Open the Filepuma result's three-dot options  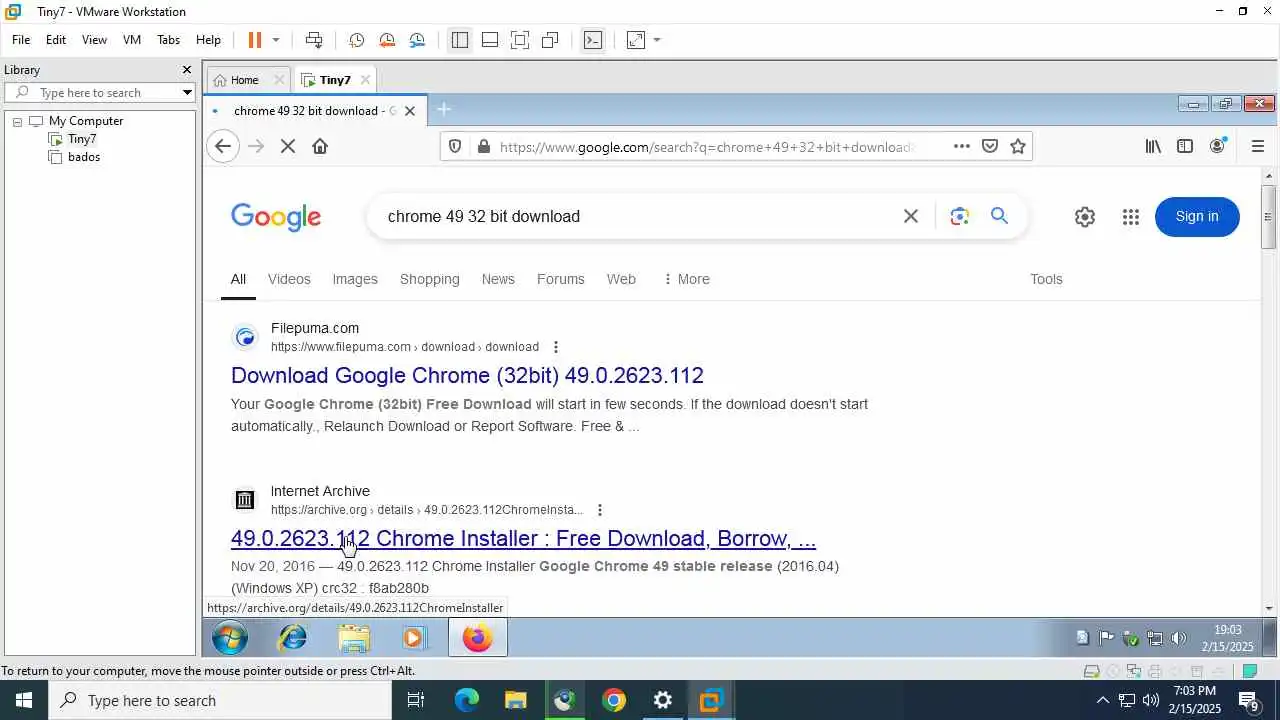click(x=556, y=347)
